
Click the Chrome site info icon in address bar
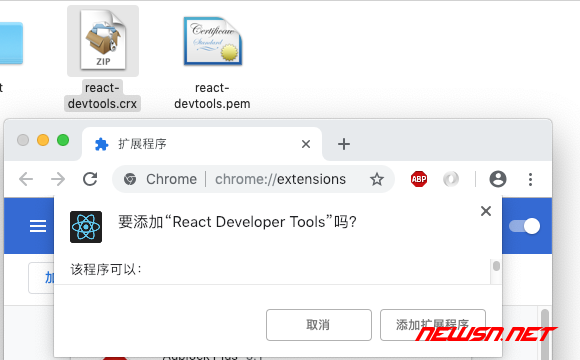(130, 179)
